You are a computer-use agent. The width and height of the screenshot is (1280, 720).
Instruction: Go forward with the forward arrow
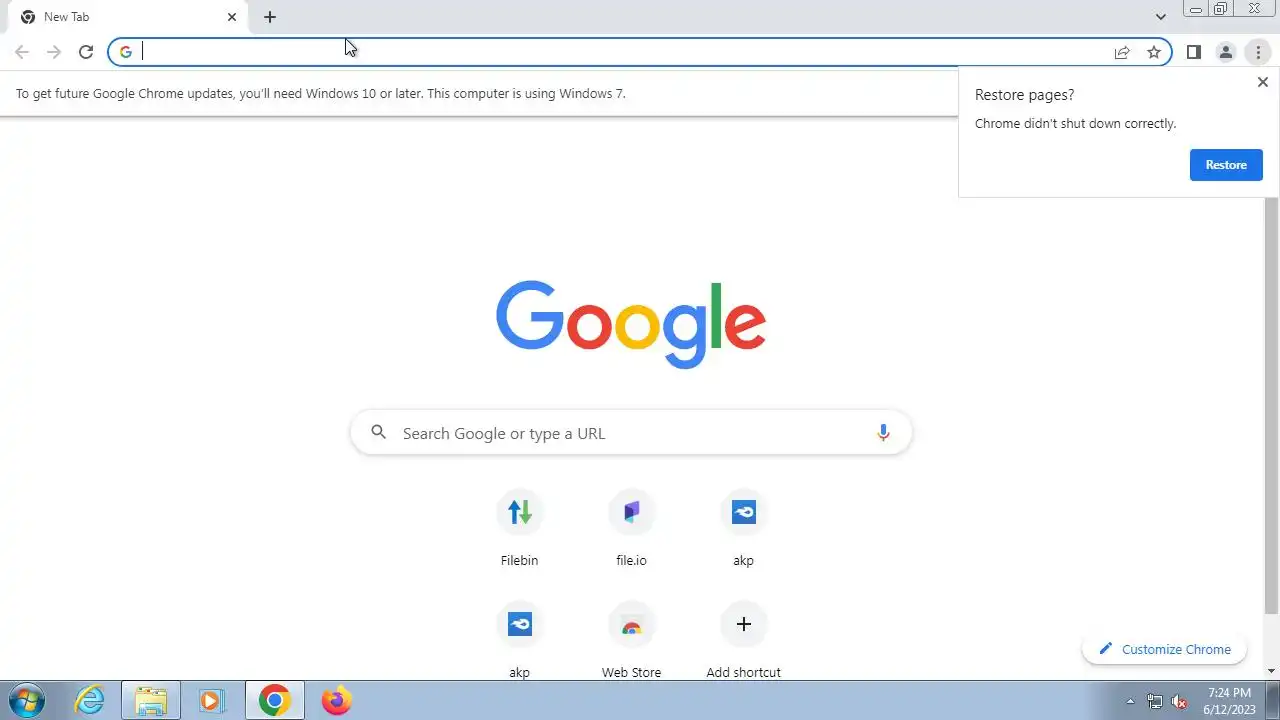pos(54,52)
